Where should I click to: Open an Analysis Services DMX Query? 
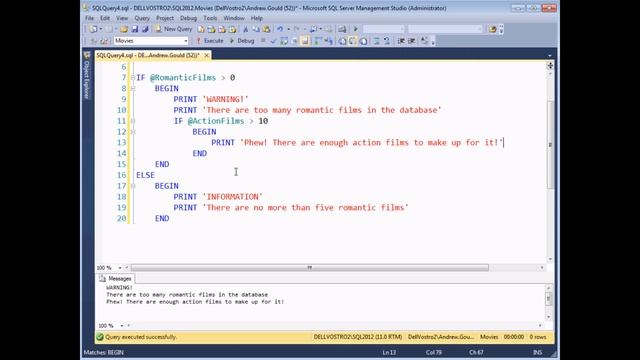coord(222,29)
